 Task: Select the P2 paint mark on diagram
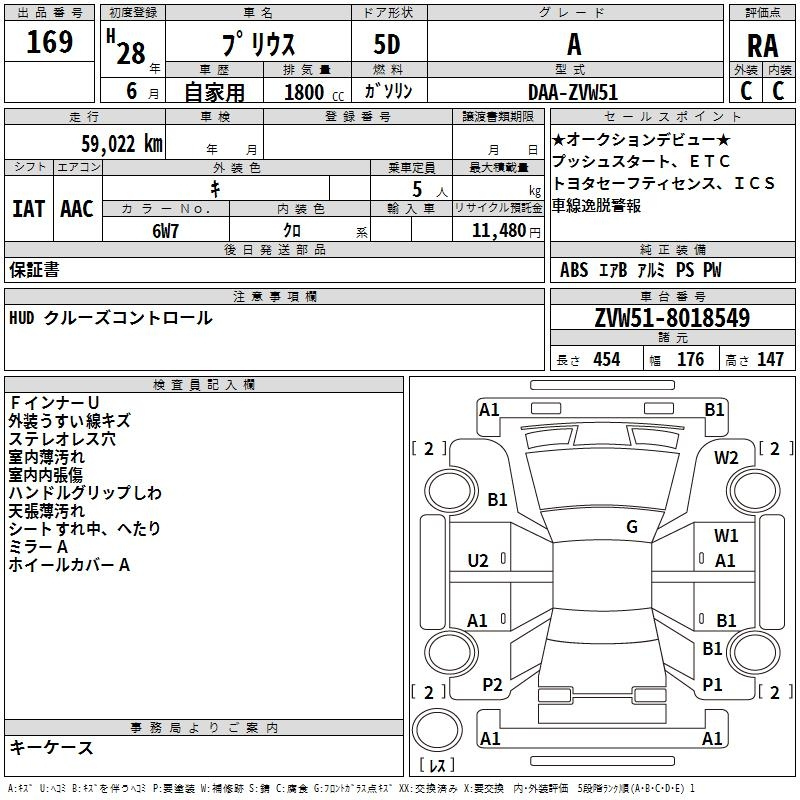[492, 685]
